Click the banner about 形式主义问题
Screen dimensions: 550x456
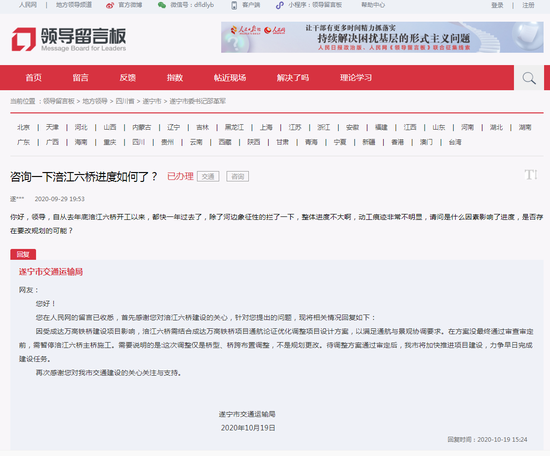click(382, 37)
